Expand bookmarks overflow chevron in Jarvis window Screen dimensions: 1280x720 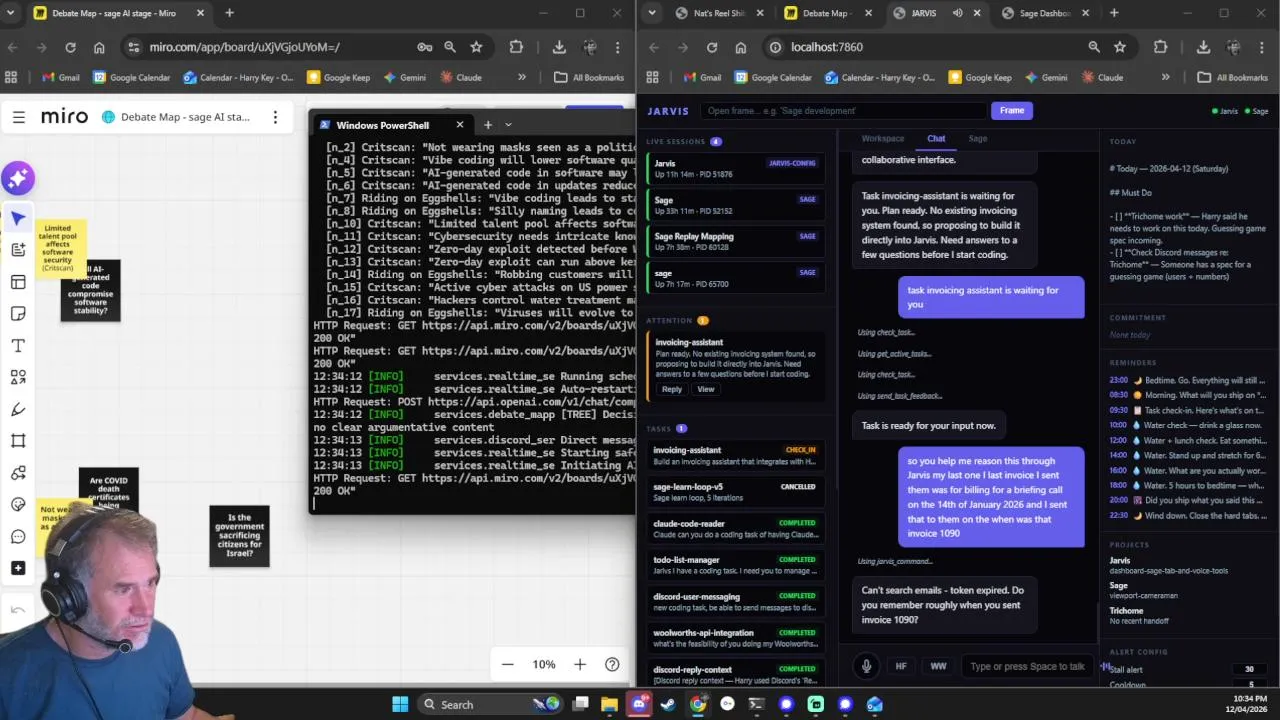click(x=1165, y=77)
